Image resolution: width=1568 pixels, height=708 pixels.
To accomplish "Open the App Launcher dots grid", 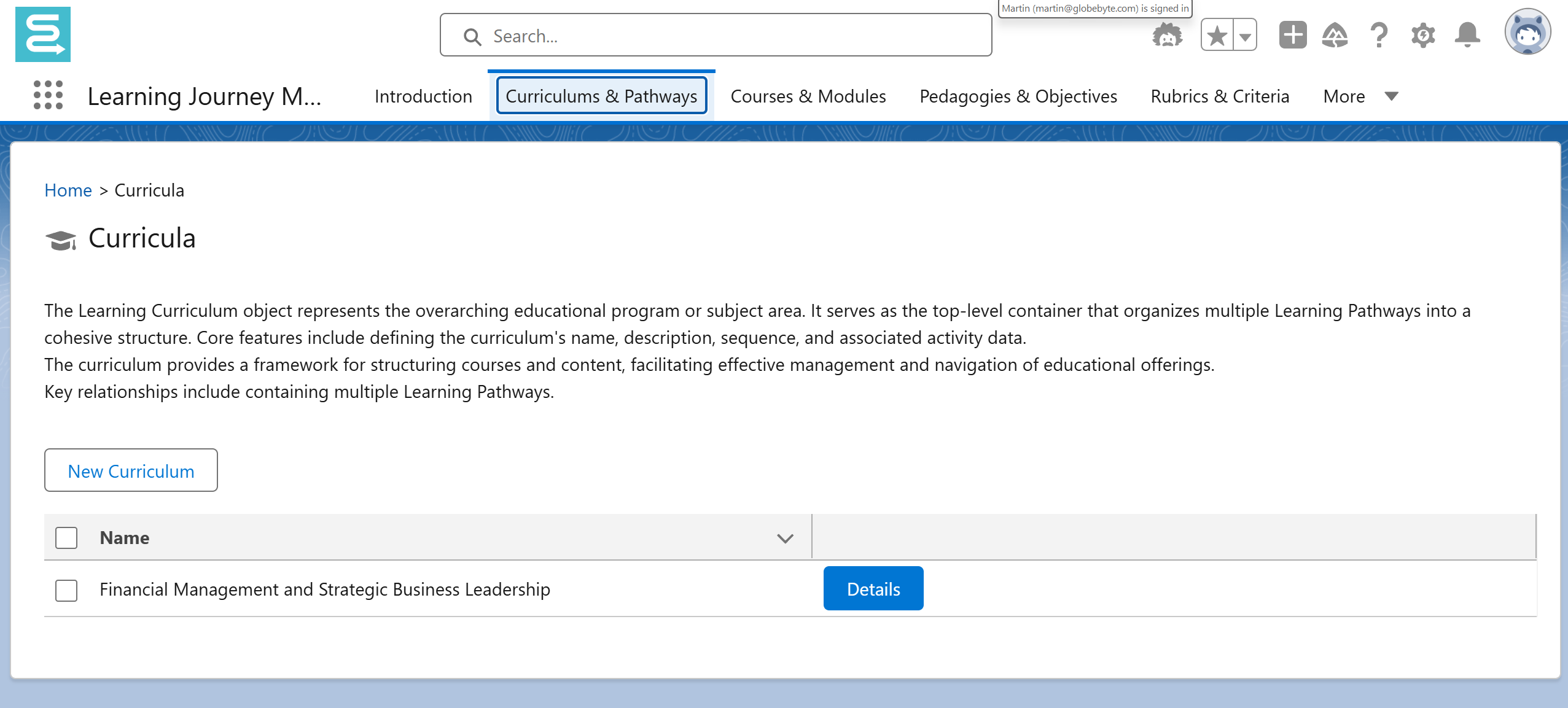I will click(48, 95).
